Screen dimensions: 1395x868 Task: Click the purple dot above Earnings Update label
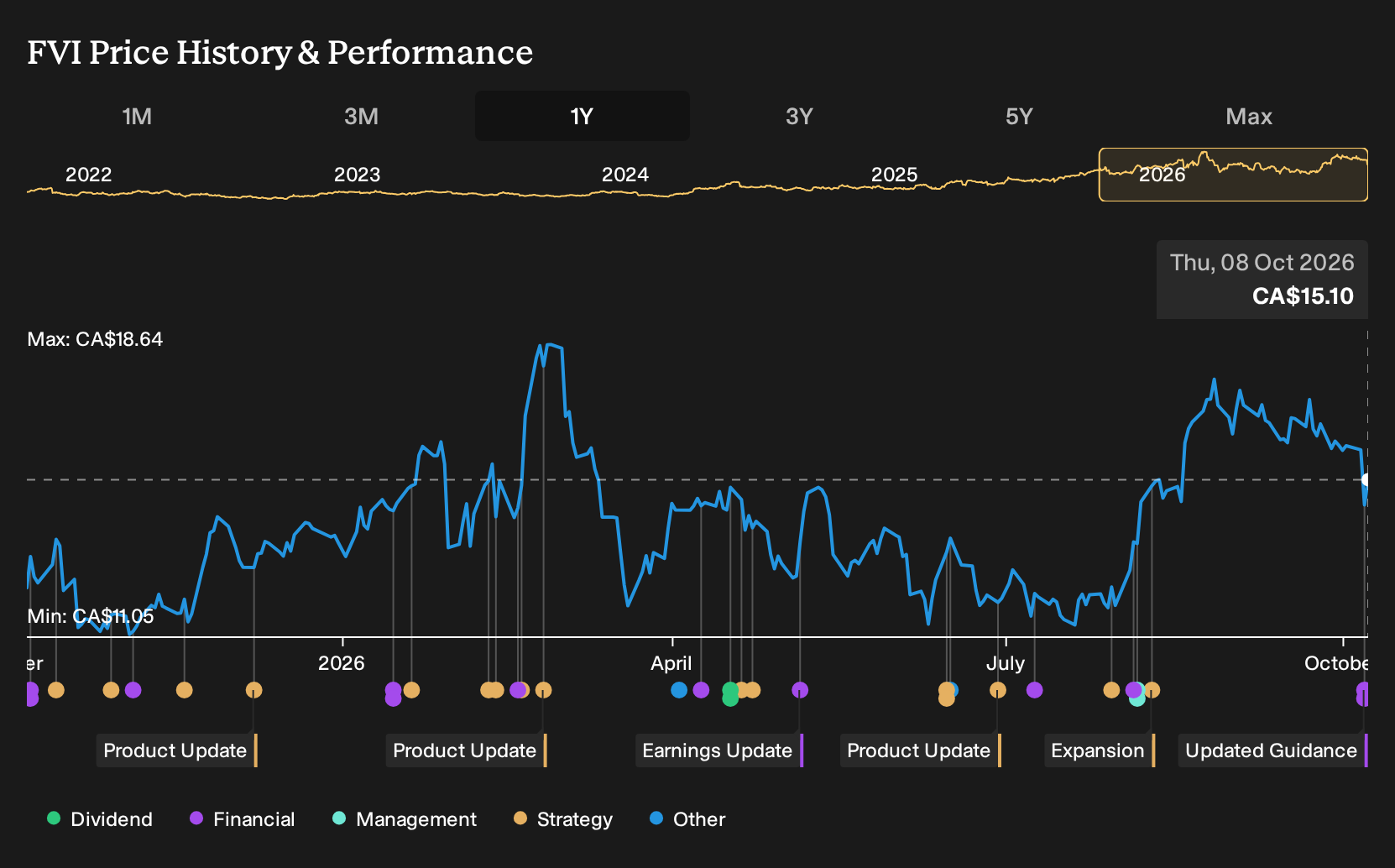pos(800,690)
